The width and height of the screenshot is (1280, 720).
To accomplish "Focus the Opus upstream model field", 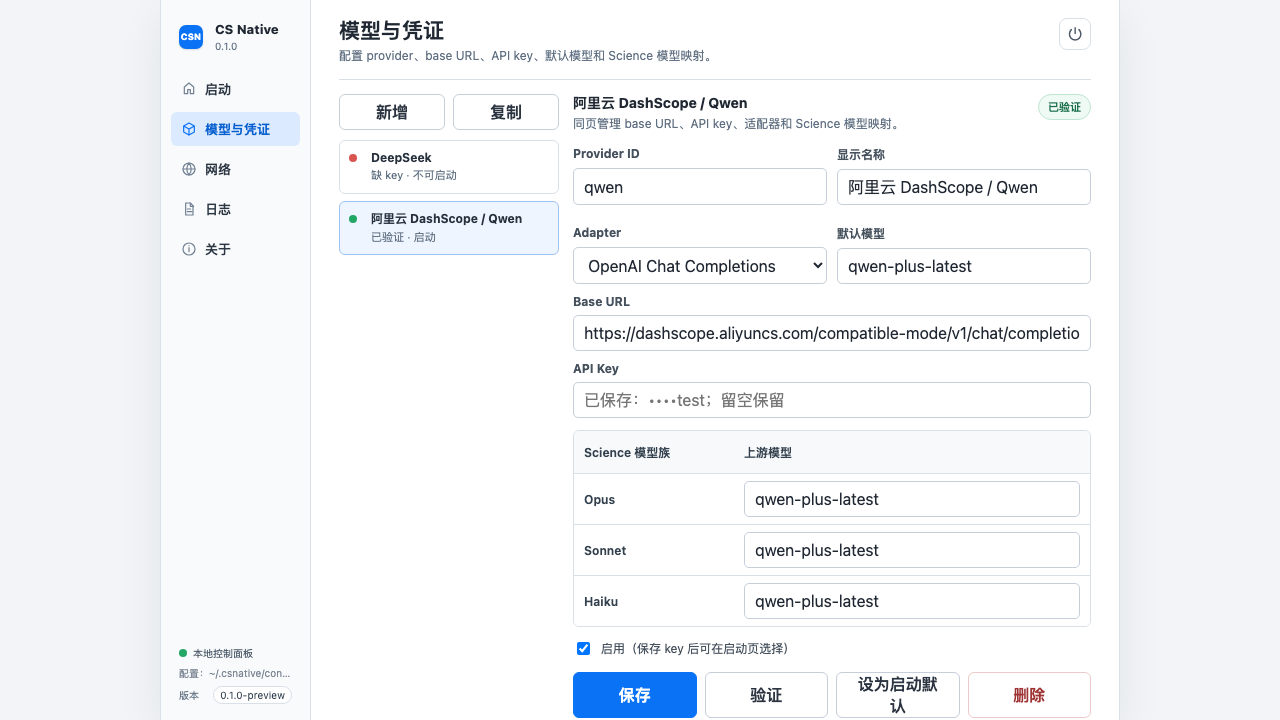I will [912, 499].
